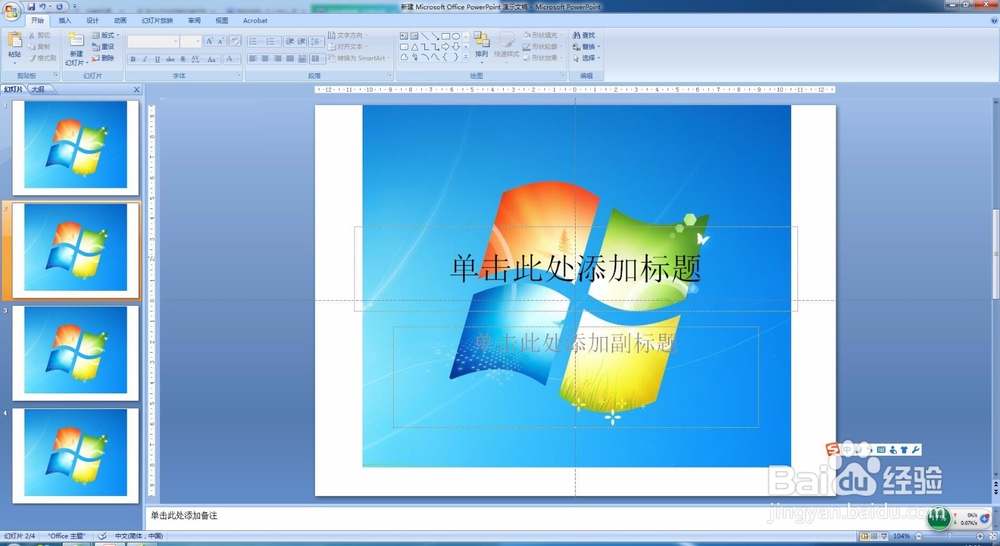This screenshot has width=1000, height=546.
Task: Align text left
Action: coord(253,59)
